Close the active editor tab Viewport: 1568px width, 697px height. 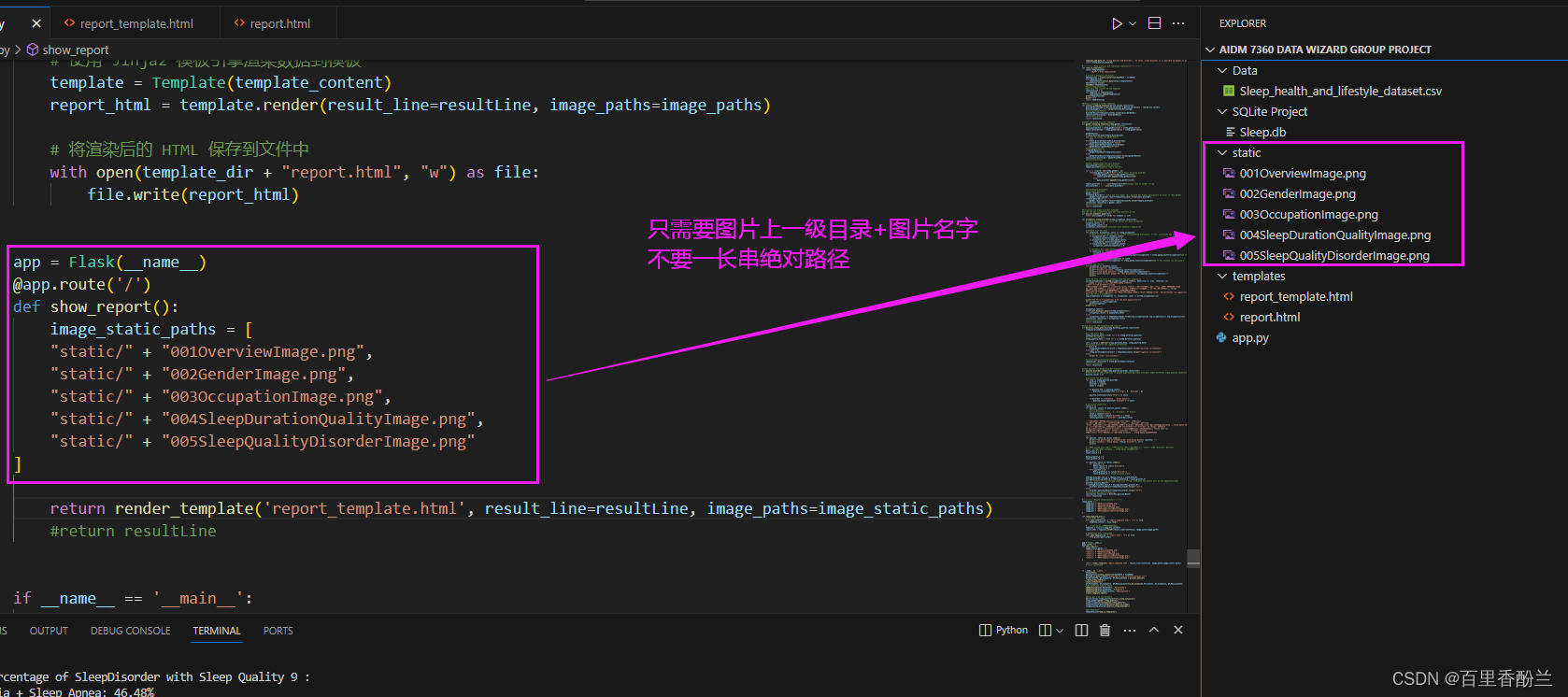[x=36, y=23]
